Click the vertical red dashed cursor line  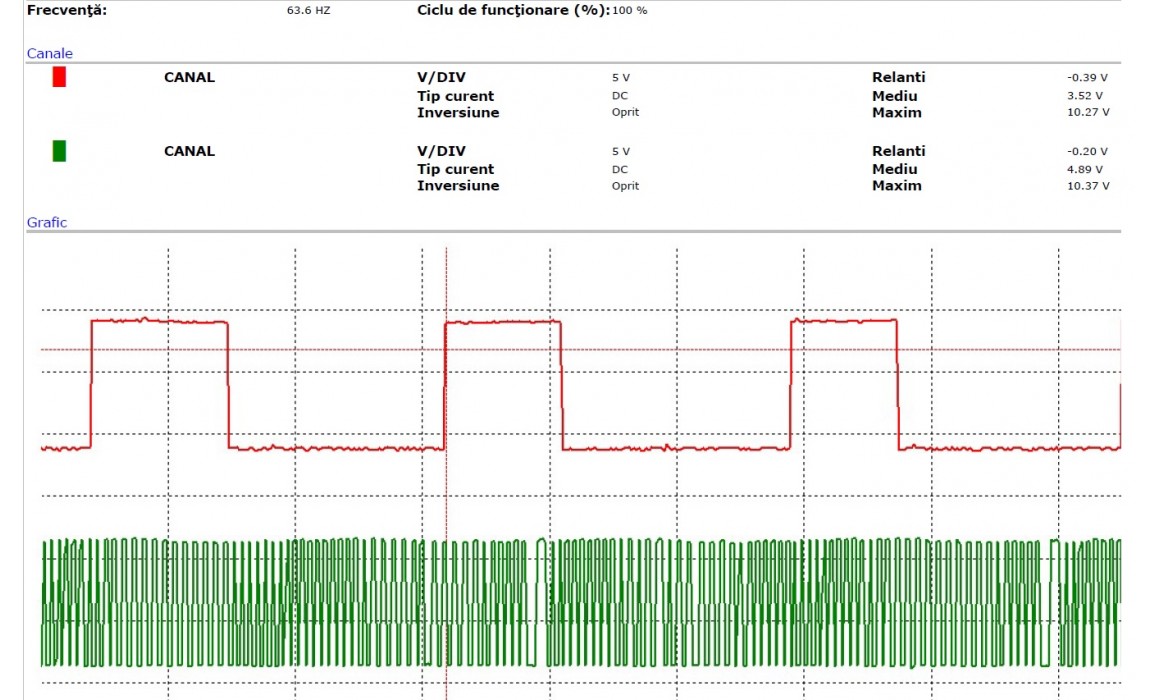[446, 280]
